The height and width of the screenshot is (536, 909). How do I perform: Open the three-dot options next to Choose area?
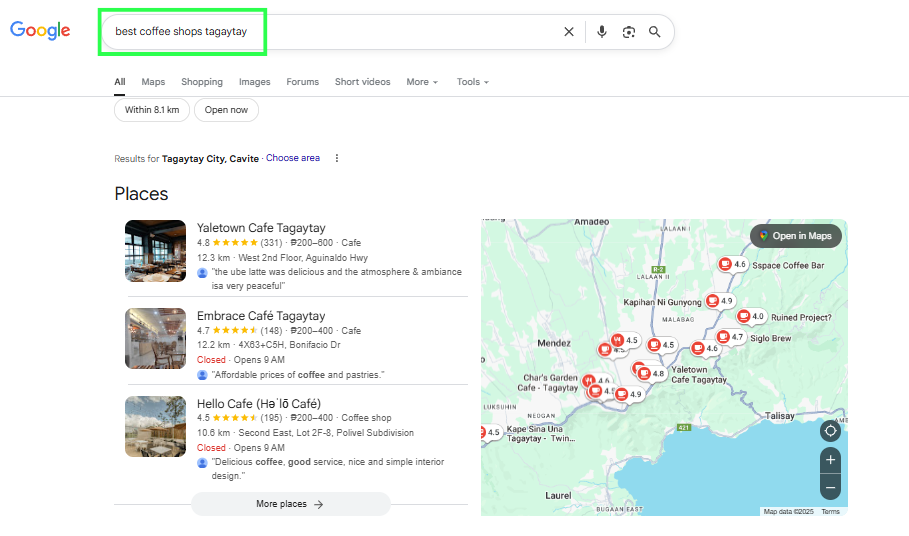pos(337,158)
